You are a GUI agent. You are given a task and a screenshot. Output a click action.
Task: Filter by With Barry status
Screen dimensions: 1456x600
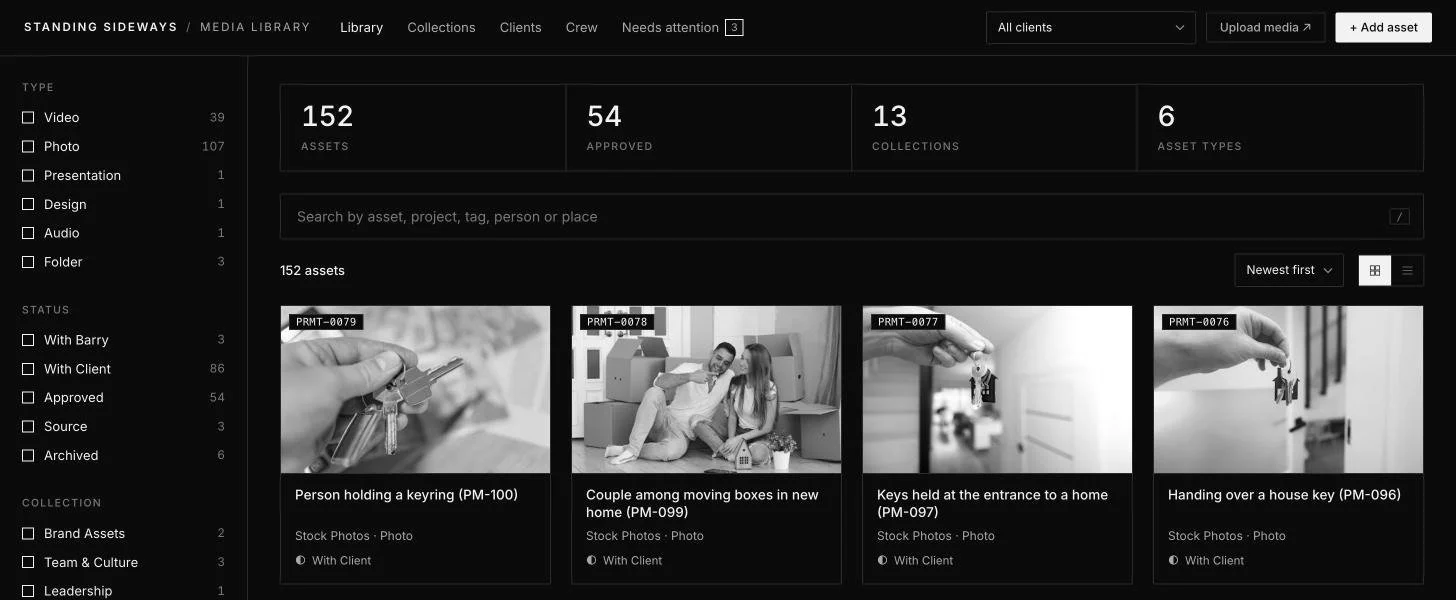(x=28, y=340)
